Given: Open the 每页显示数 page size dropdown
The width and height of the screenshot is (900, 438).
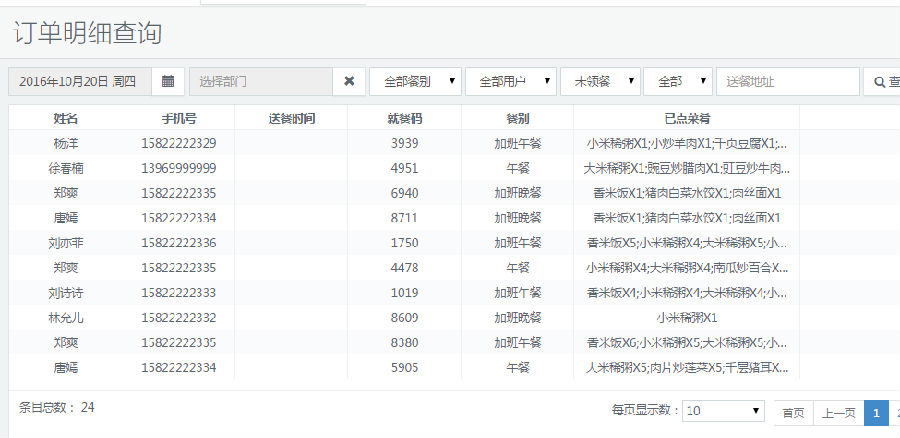Looking at the screenshot, I should tap(724, 411).
